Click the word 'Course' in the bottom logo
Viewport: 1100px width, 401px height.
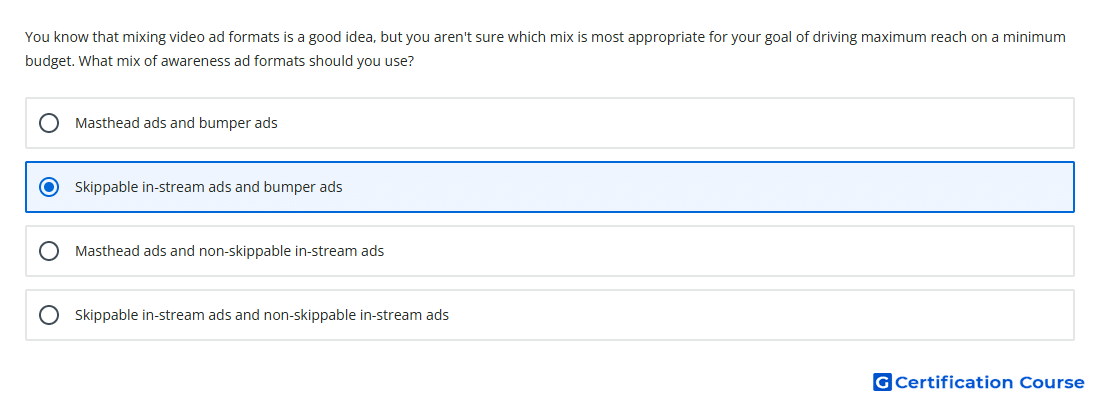[1052, 382]
